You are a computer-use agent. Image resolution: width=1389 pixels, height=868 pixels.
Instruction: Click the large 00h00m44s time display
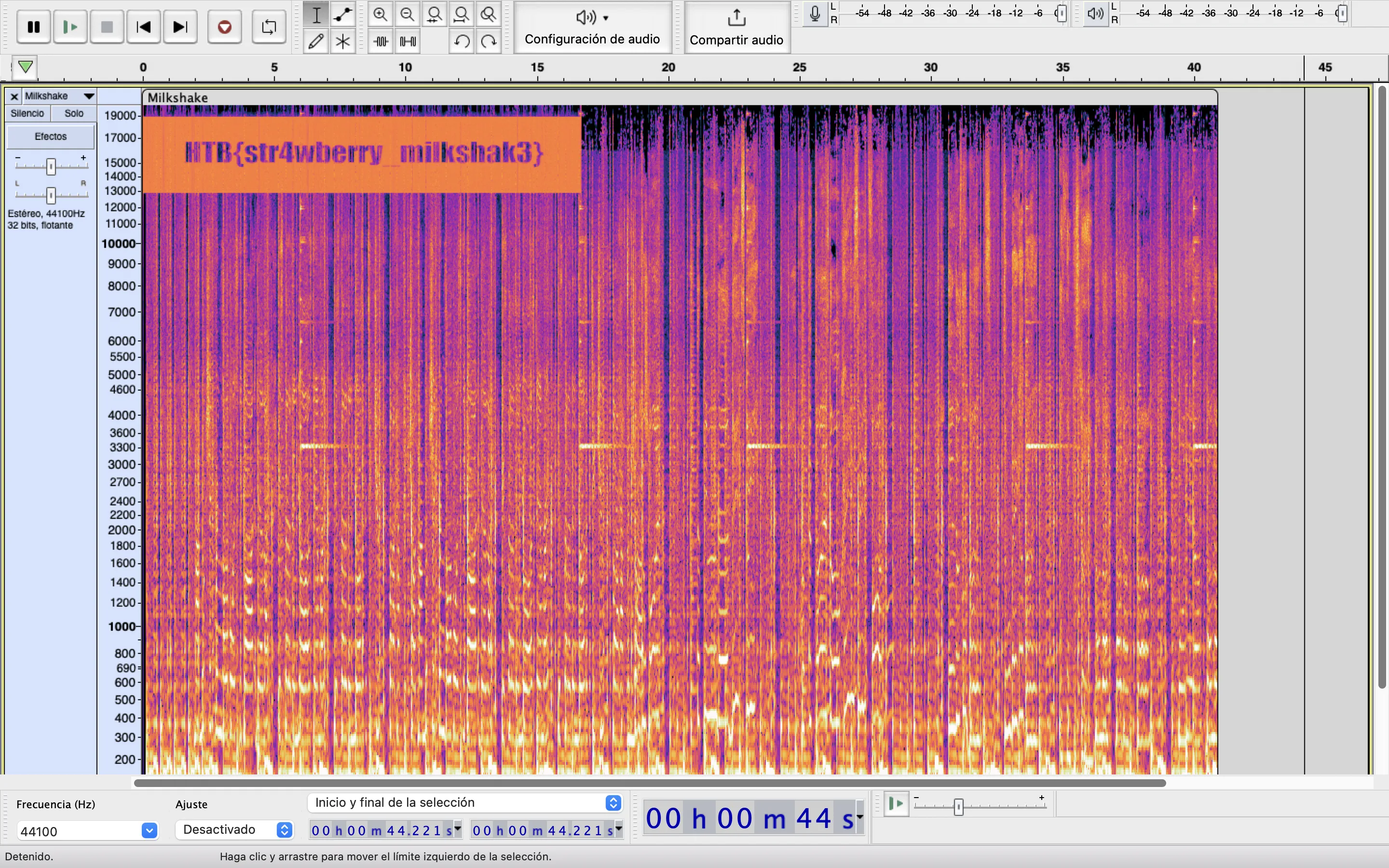[x=749, y=818]
